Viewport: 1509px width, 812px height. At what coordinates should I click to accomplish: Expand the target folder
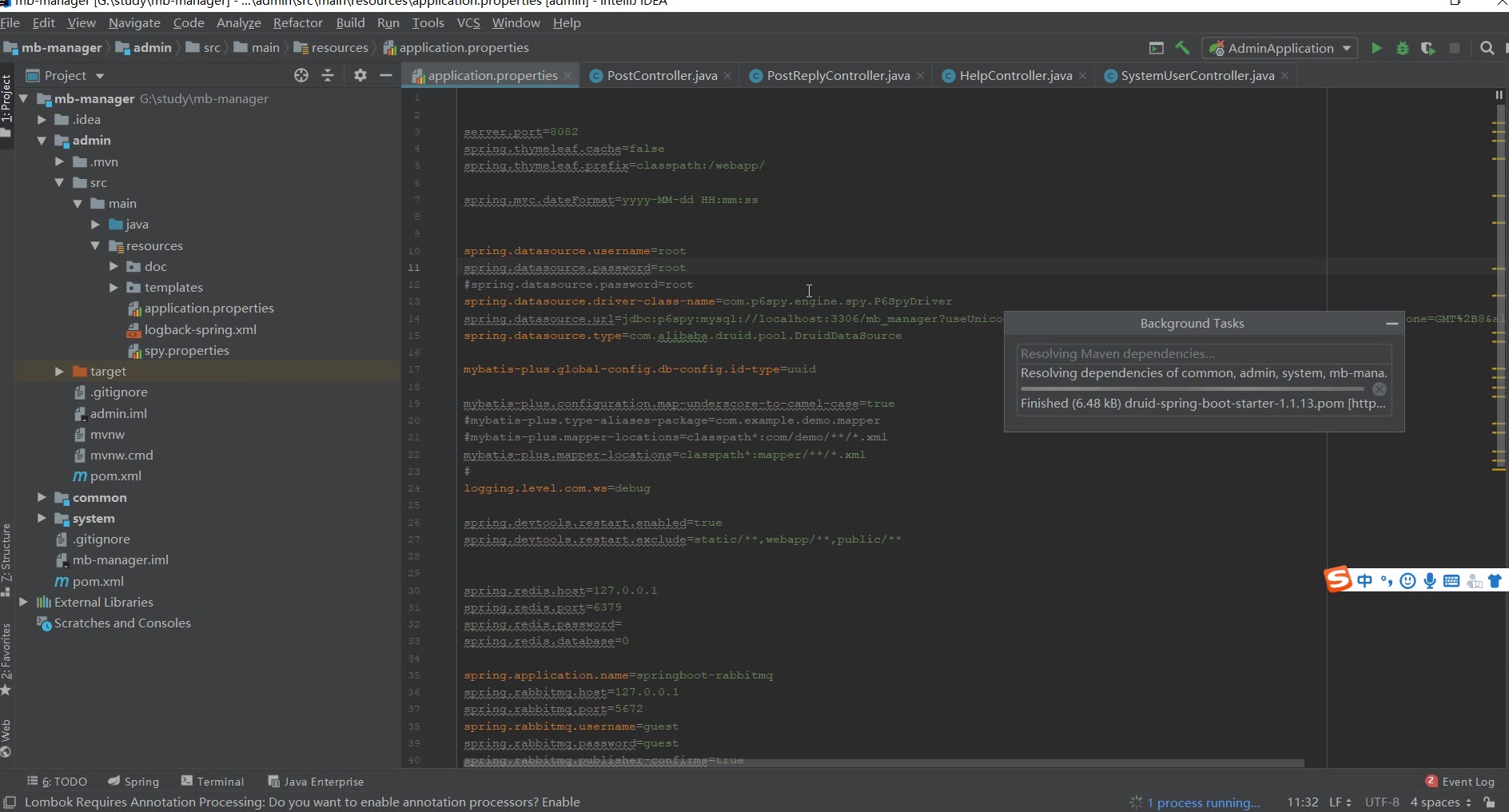click(59, 371)
